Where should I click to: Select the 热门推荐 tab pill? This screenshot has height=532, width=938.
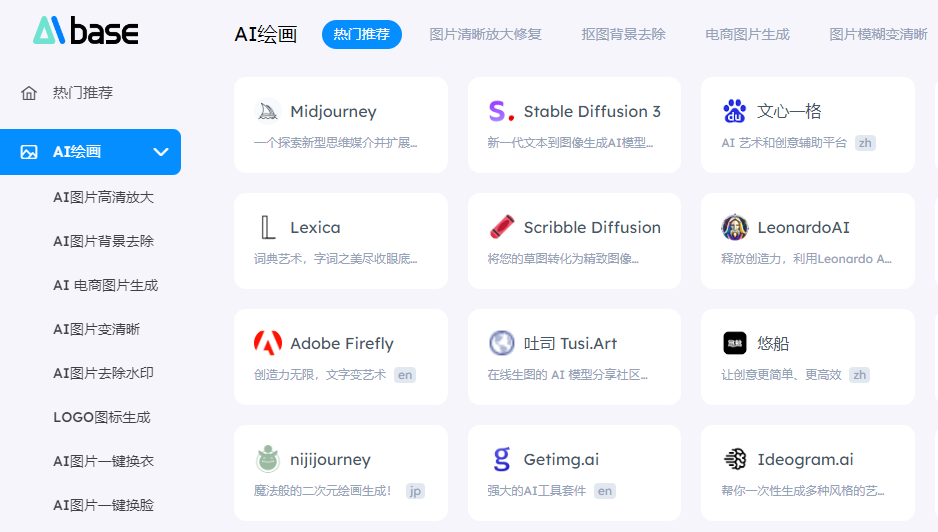click(362, 35)
